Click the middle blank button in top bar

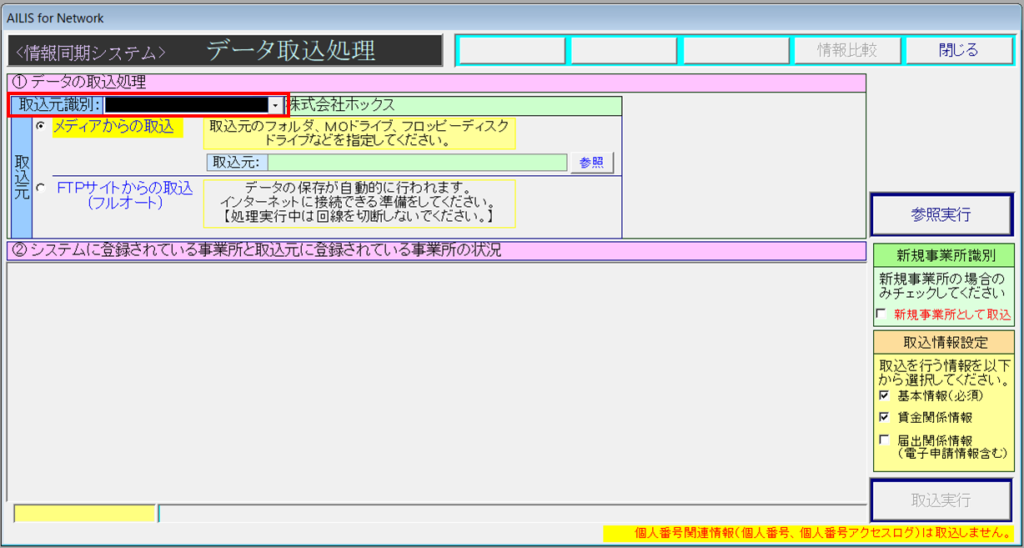coord(622,50)
